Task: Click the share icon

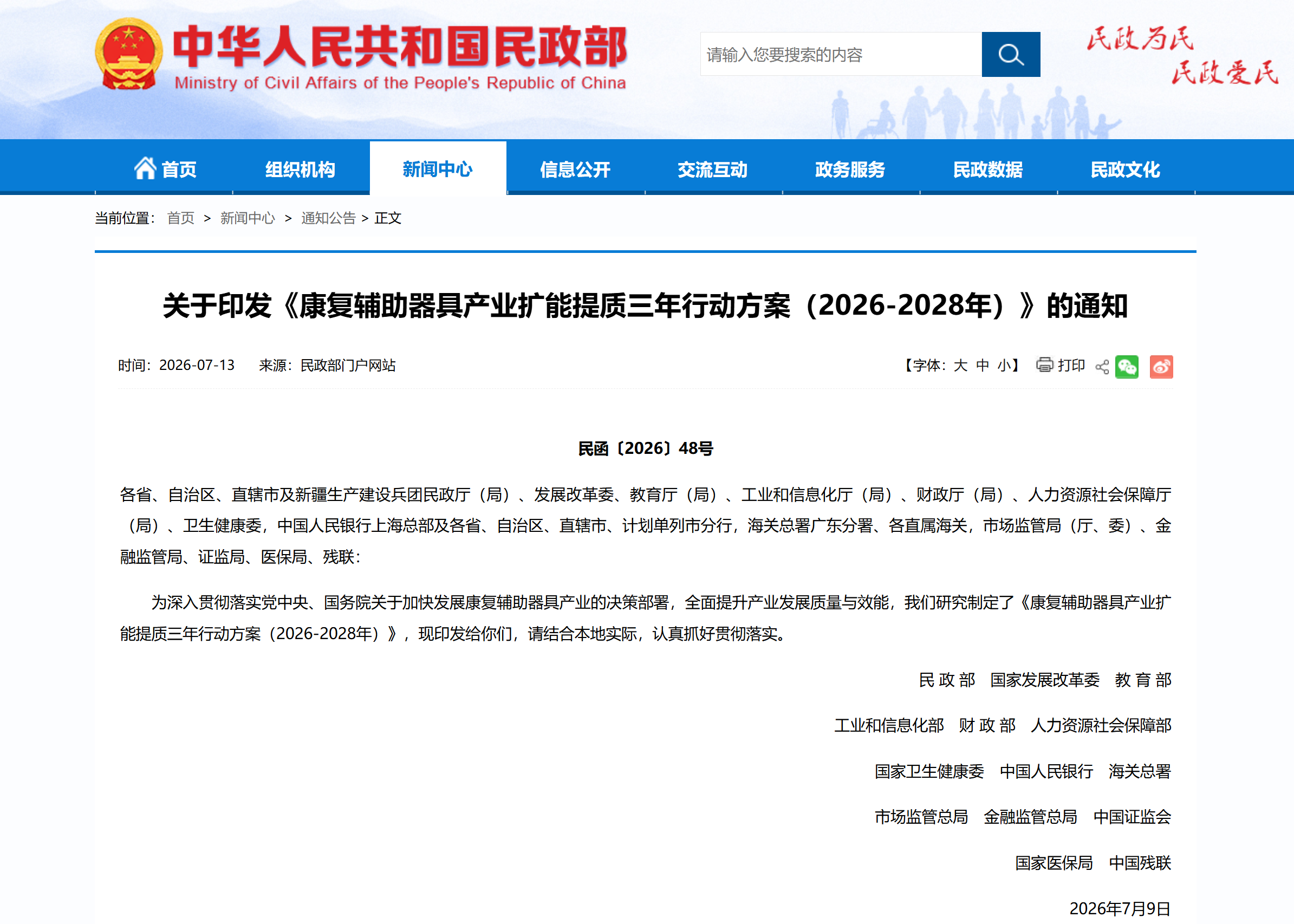Action: click(x=1102, y=367)
